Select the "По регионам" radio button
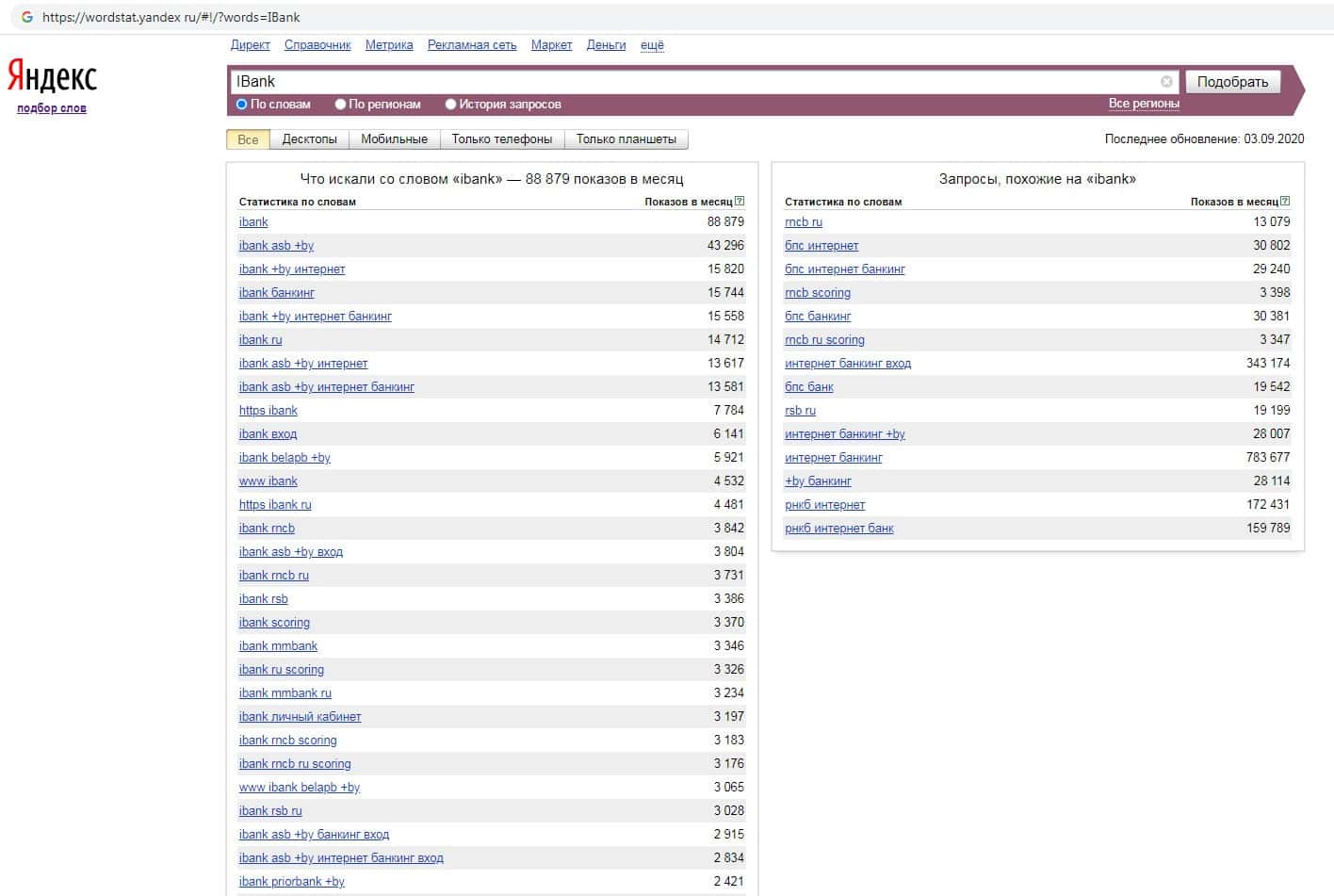The width and height of the screenshot is (1334, 896). tap(340, 105)
